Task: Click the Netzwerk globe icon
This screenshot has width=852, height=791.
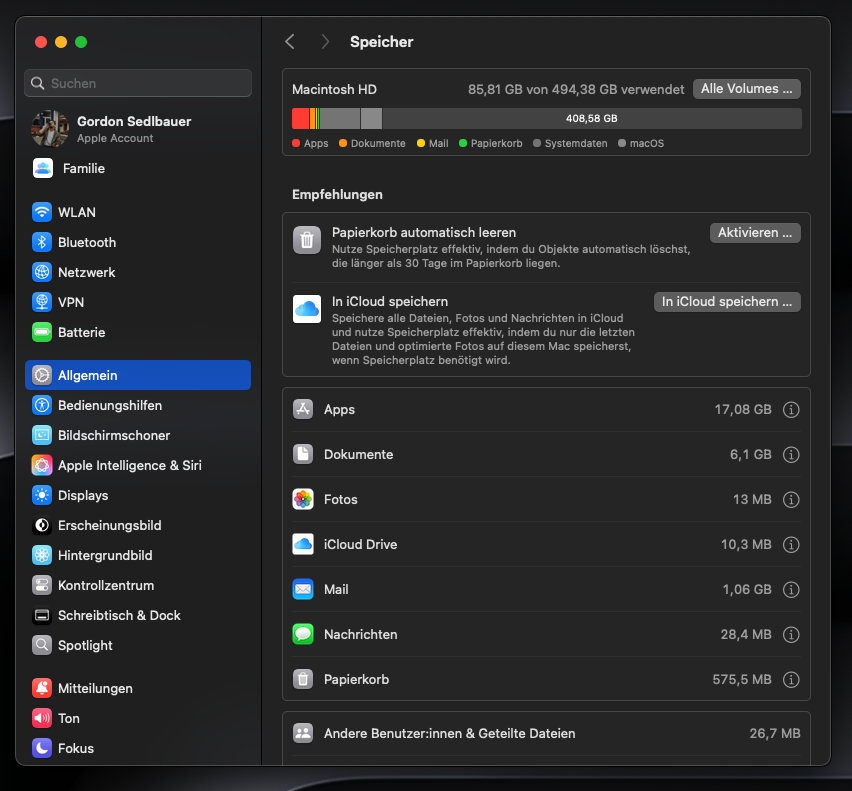Action: (40, 272)
